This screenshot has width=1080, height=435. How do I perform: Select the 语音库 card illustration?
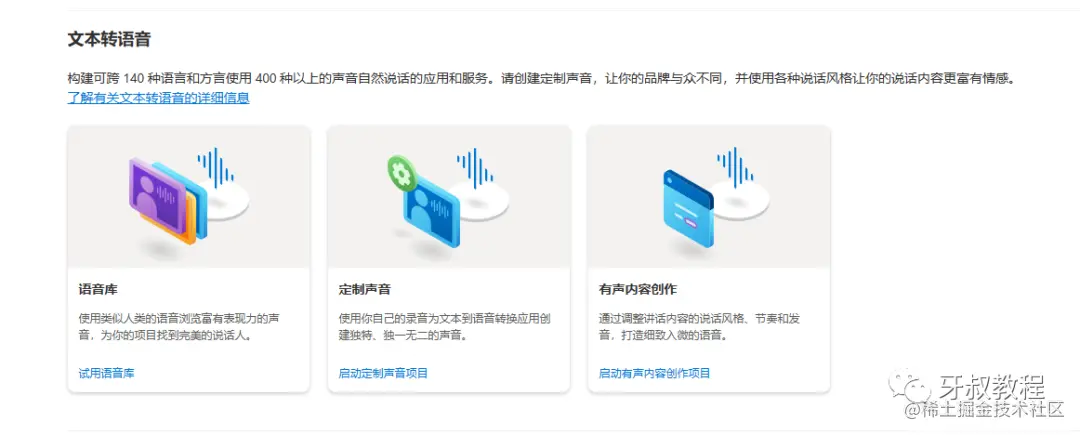click(189, 197)
